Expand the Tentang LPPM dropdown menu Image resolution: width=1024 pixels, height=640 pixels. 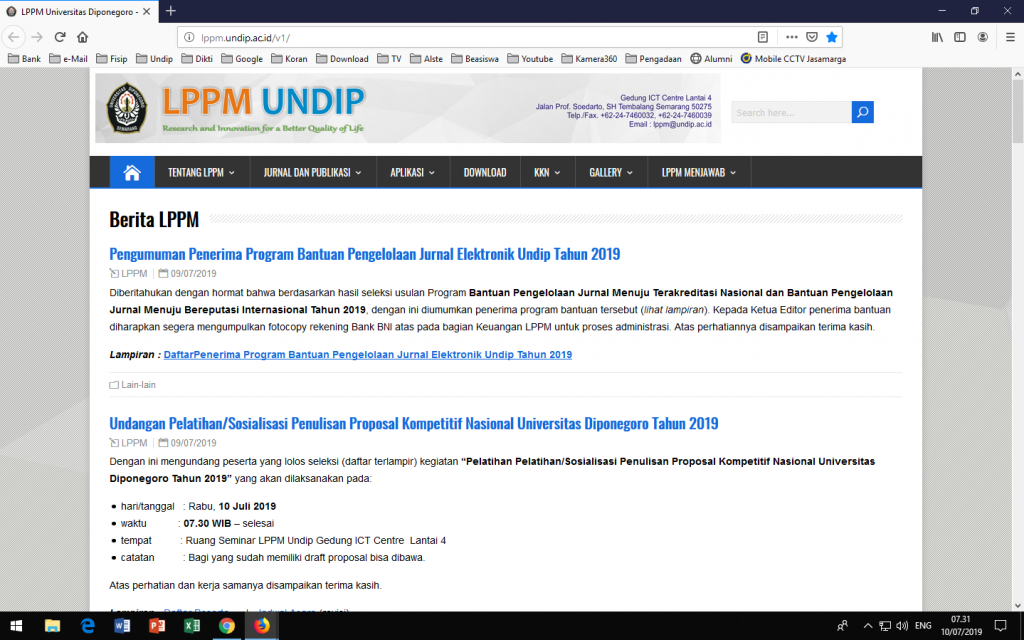201,172
